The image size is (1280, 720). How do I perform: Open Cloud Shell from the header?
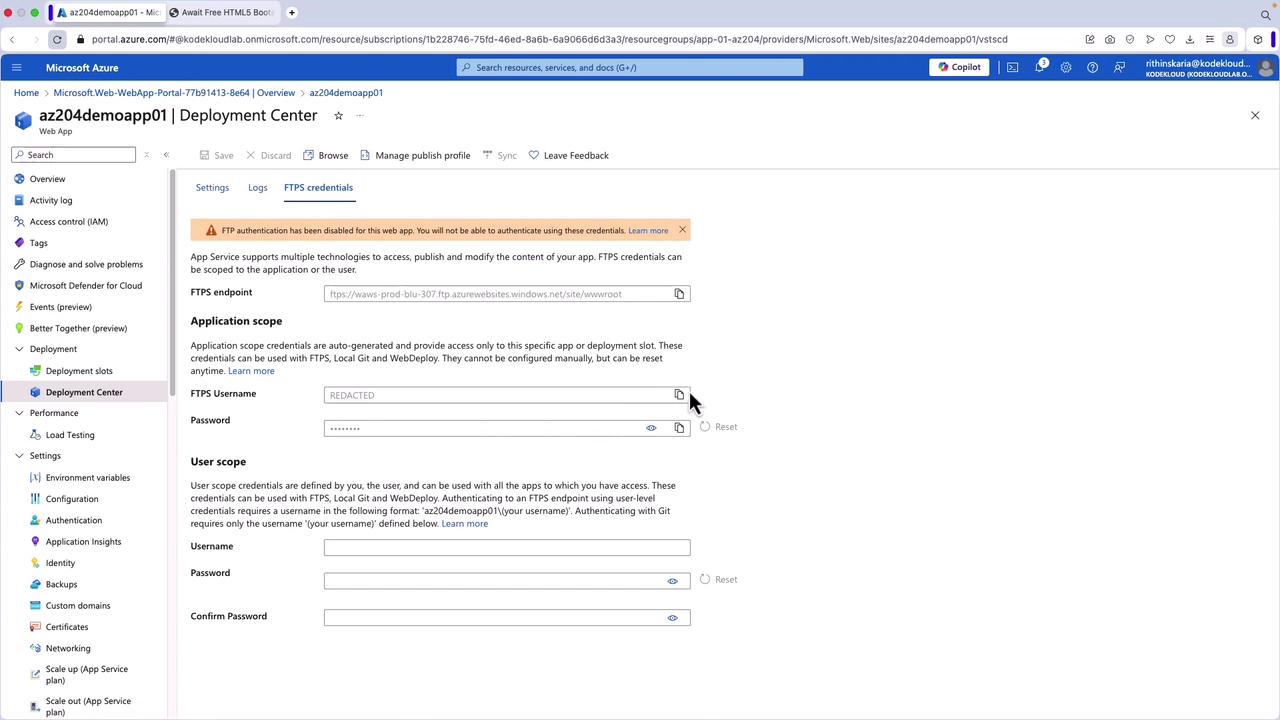pos(1013,67)
